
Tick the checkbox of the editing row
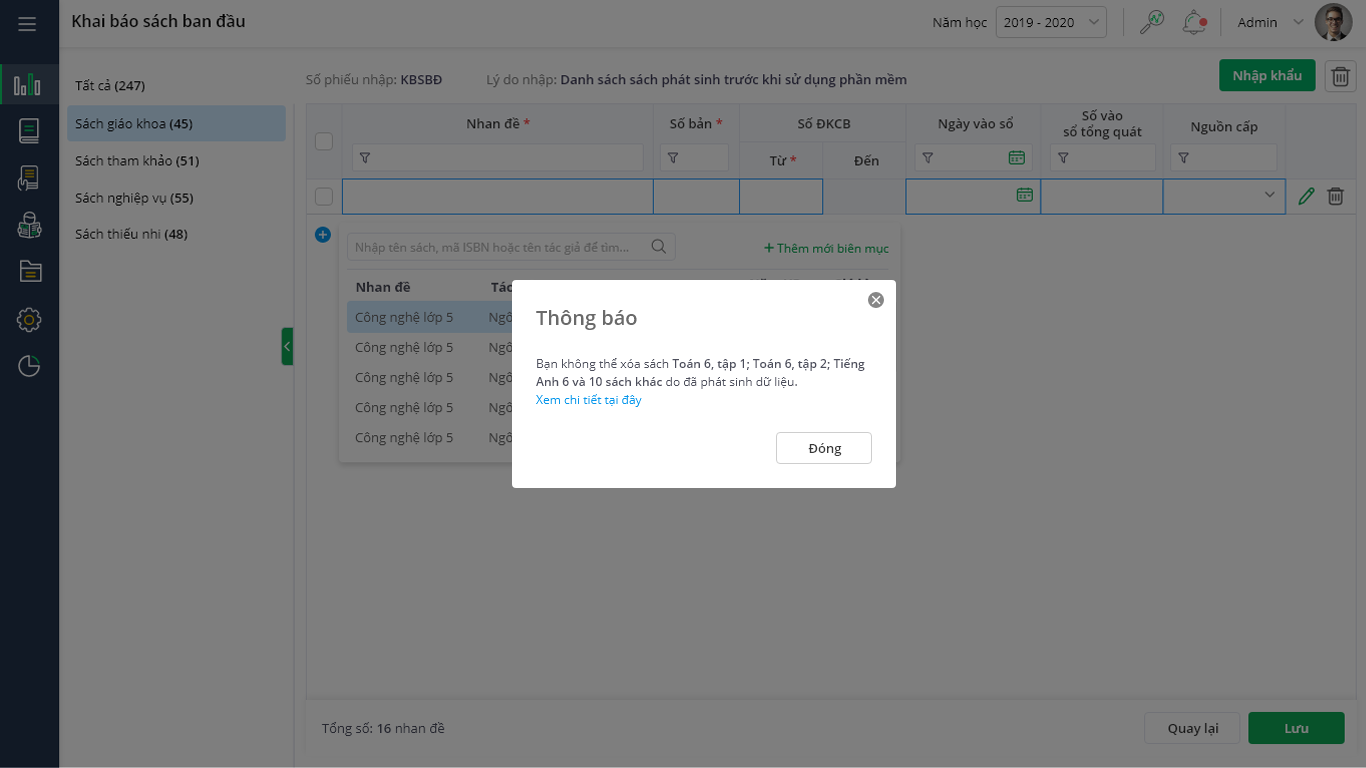point(324,196)
